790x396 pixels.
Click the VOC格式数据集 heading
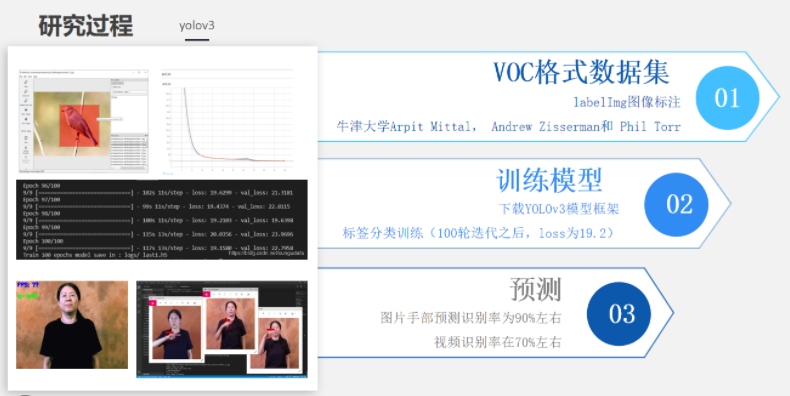click(581, 73)
